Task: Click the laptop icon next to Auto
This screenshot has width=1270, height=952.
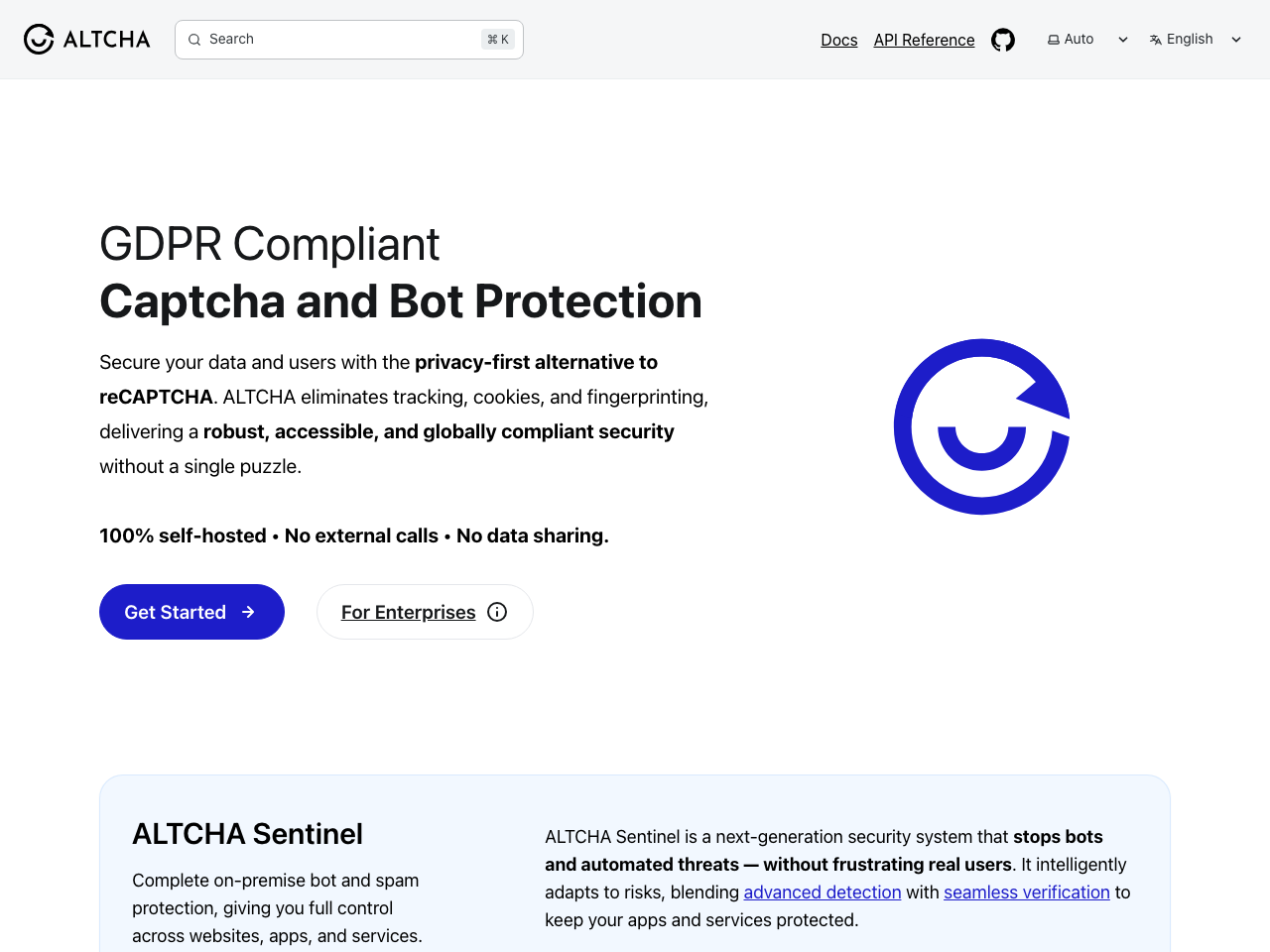Action: (1053, 39)
